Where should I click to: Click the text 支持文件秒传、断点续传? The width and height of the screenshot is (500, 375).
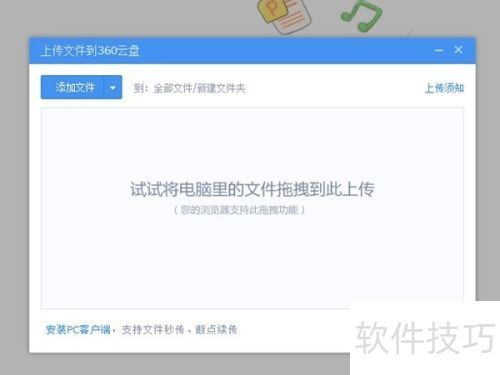[x=180, y=330]
